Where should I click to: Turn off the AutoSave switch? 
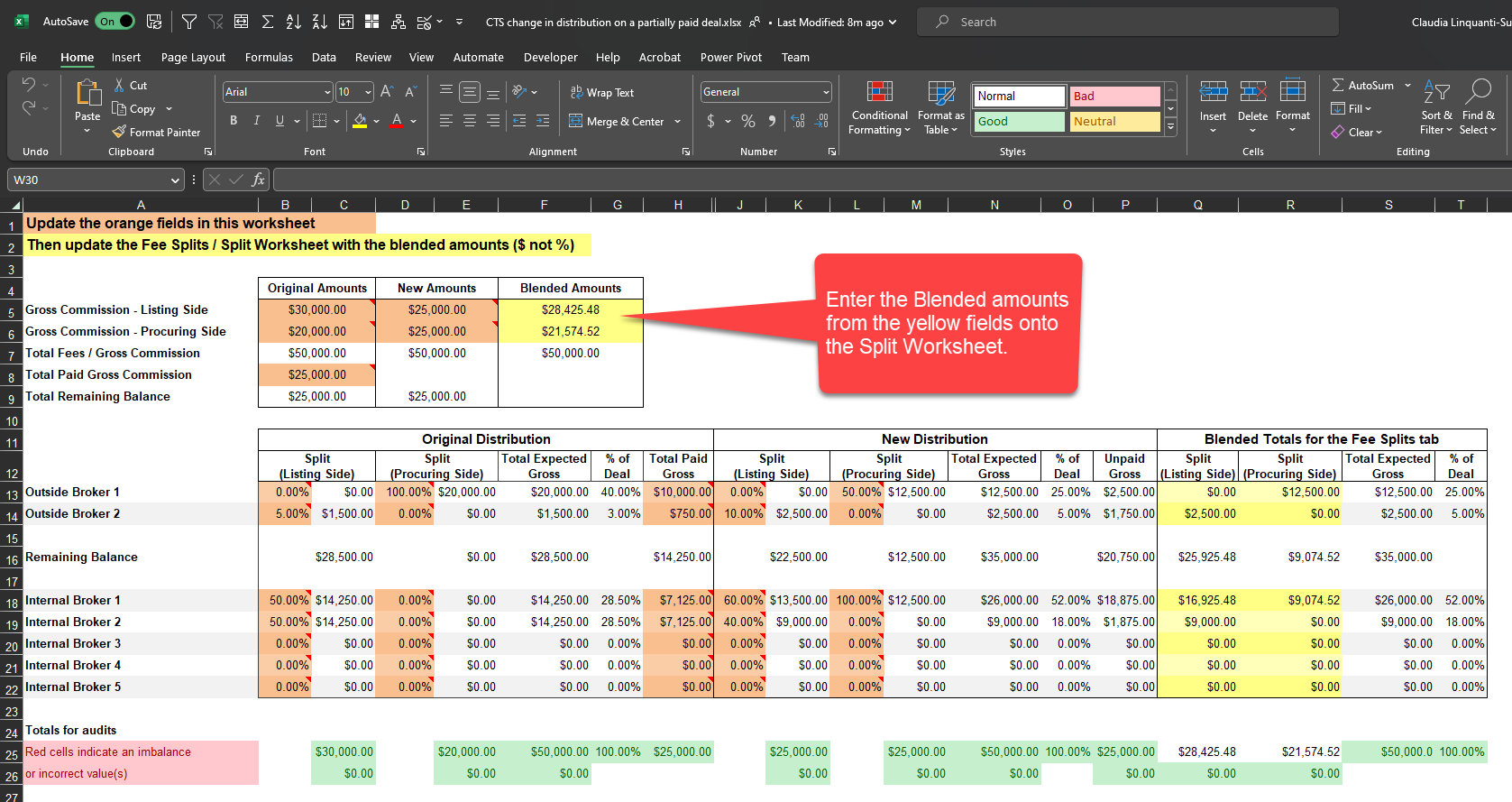click(116, 22)
